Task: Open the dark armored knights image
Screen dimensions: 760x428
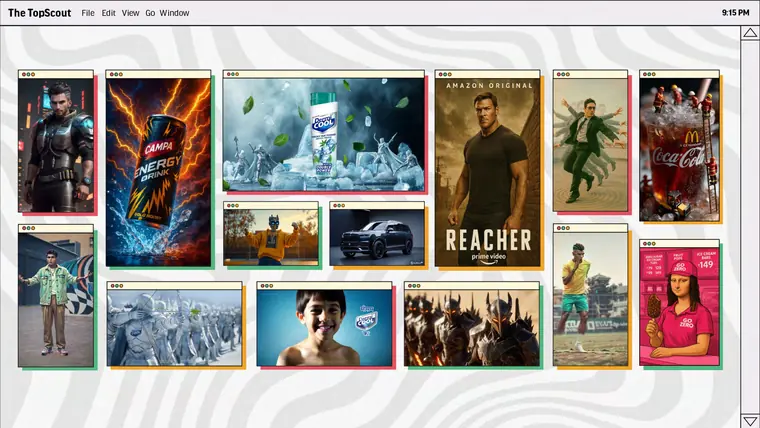Action: [x=472, y=328]
